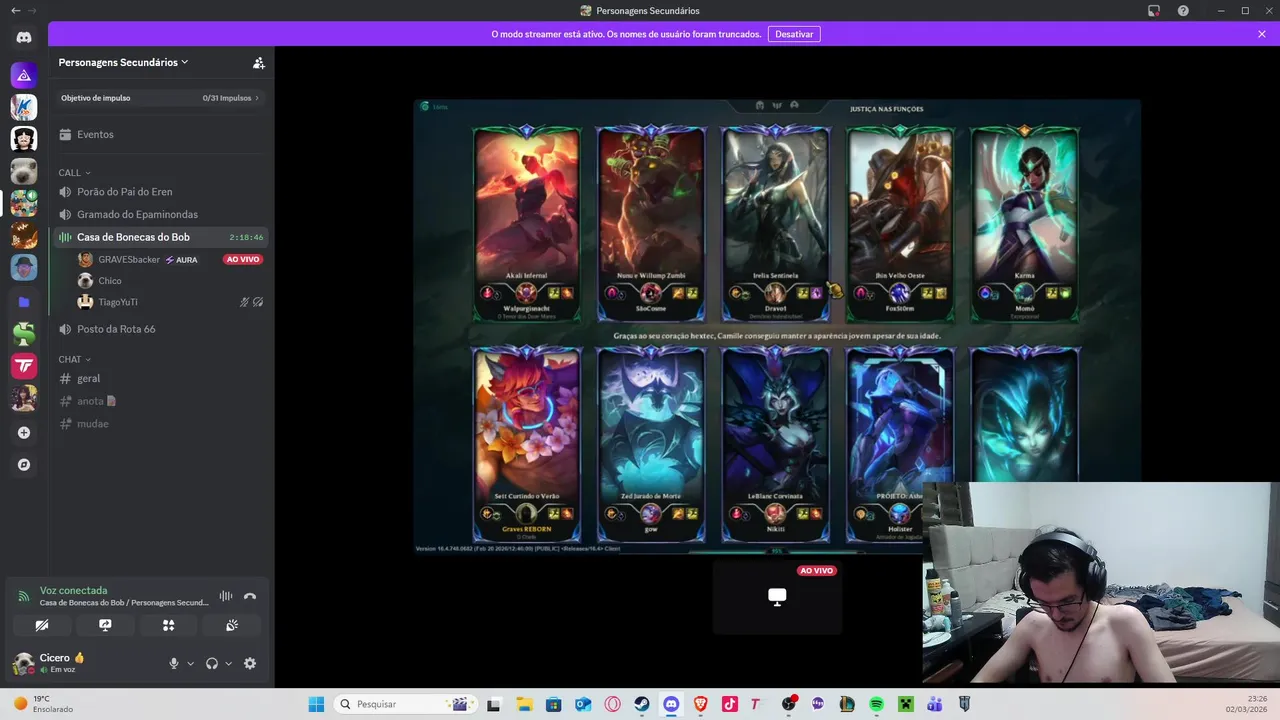Viewport: 1280px width, 720px height.
Task: Click the invite people icon
Action: [259, 62]
